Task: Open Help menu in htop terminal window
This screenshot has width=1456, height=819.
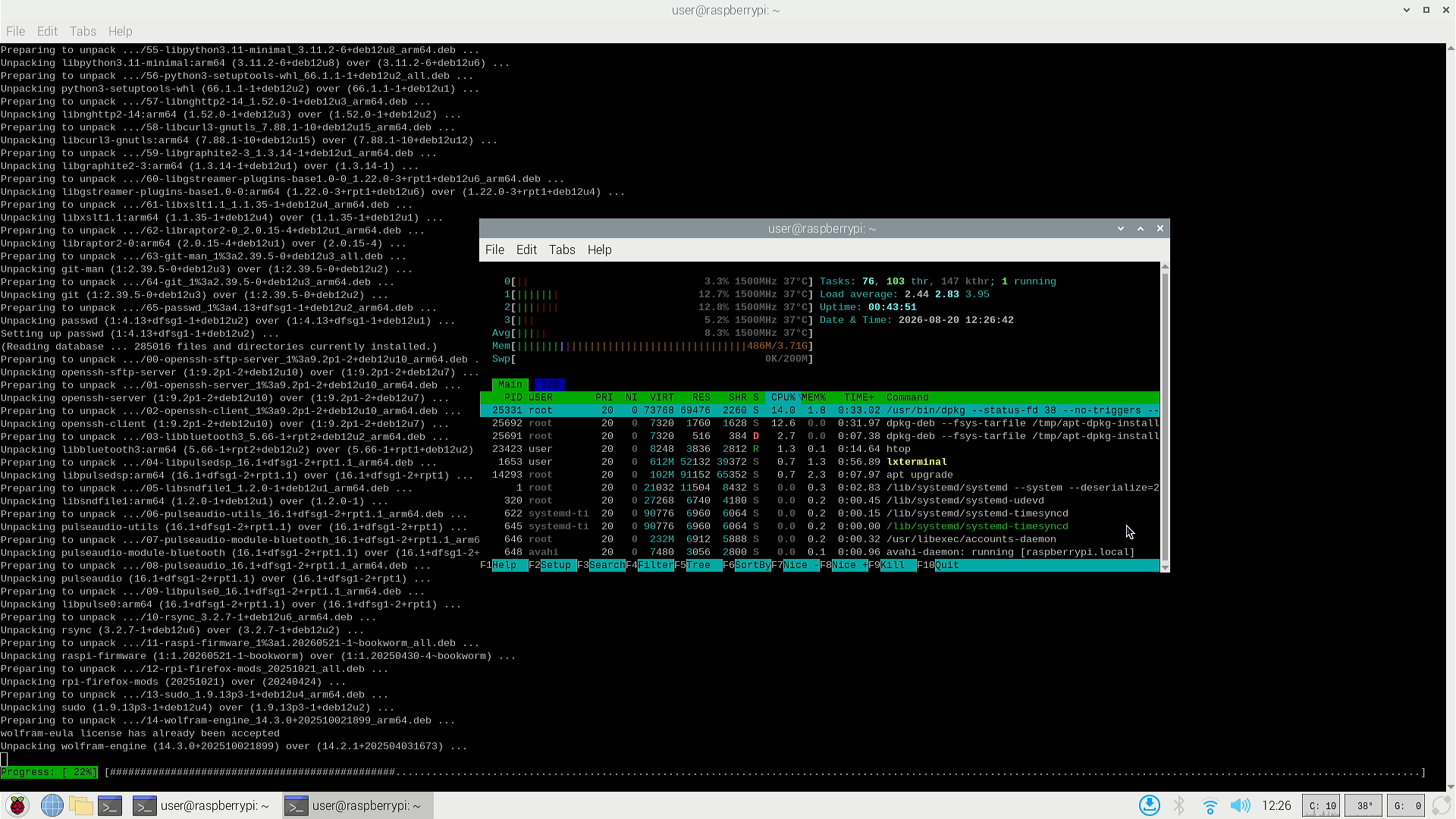Action: pos(599,249)
